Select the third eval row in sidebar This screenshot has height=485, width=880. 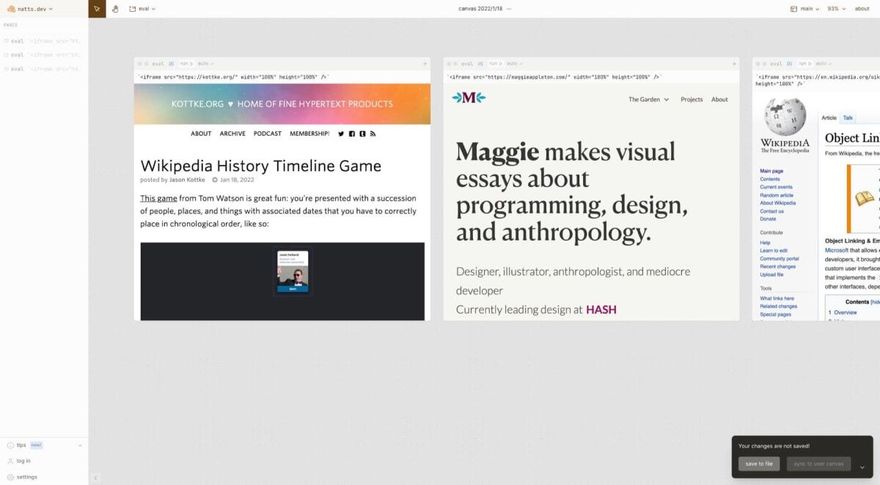pos(44,69)
